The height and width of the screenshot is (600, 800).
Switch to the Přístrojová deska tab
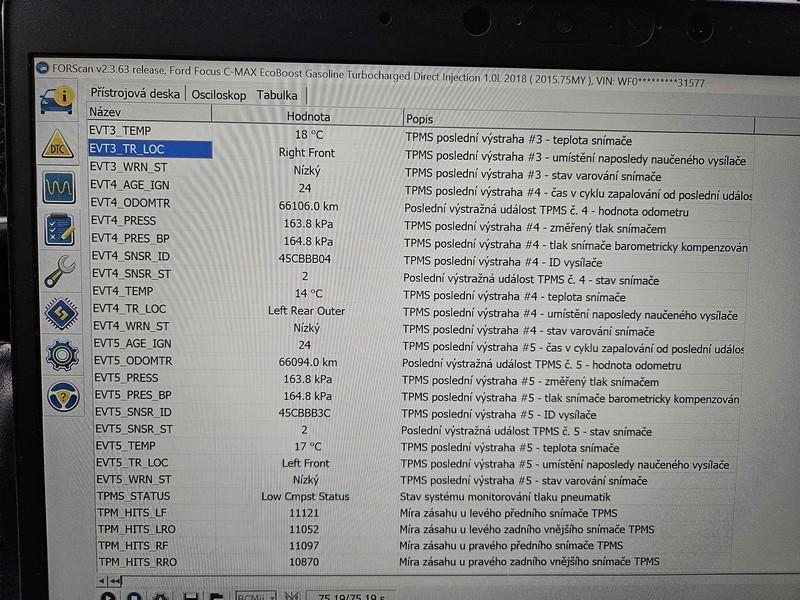pyautogui.click(x=136, y=94)
